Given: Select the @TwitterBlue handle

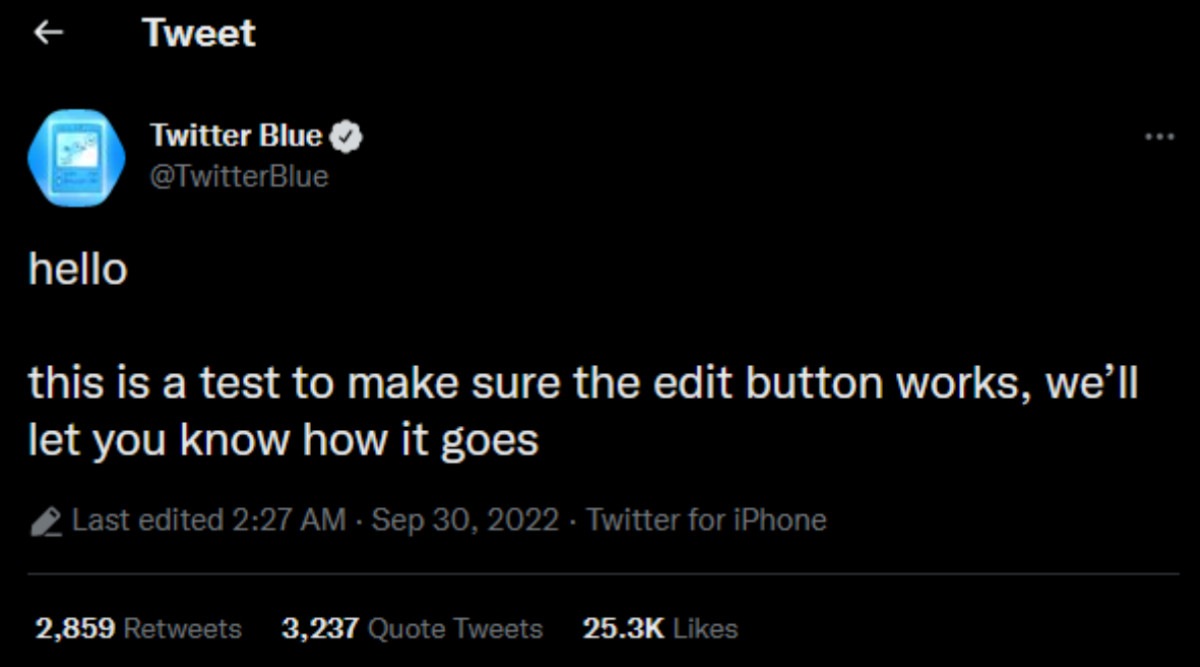Looking at the screenshot, I should pyautogui.click(x=240, y=176).
